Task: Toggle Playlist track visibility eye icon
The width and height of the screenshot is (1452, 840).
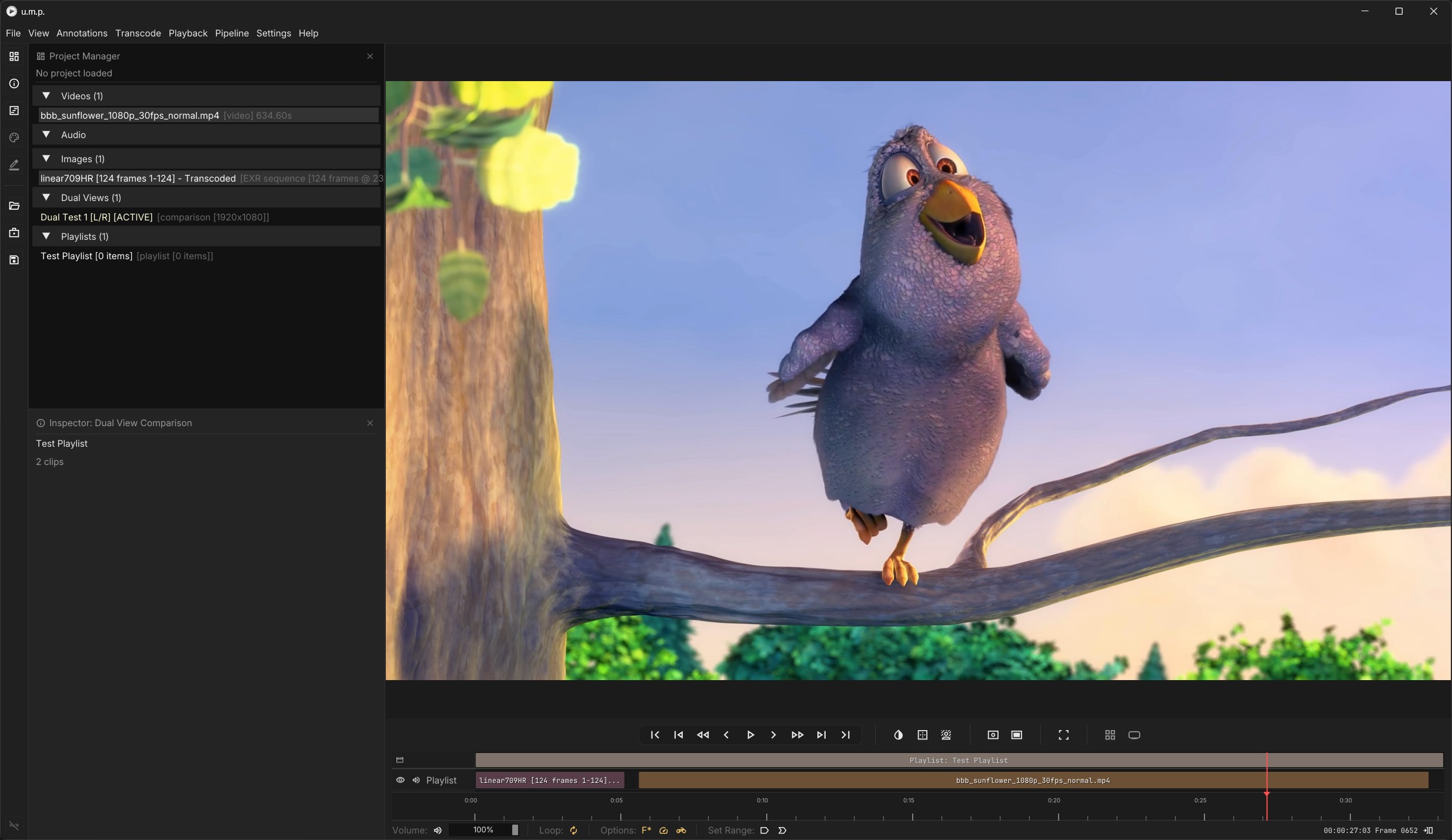Action: [x=400, y=780]
